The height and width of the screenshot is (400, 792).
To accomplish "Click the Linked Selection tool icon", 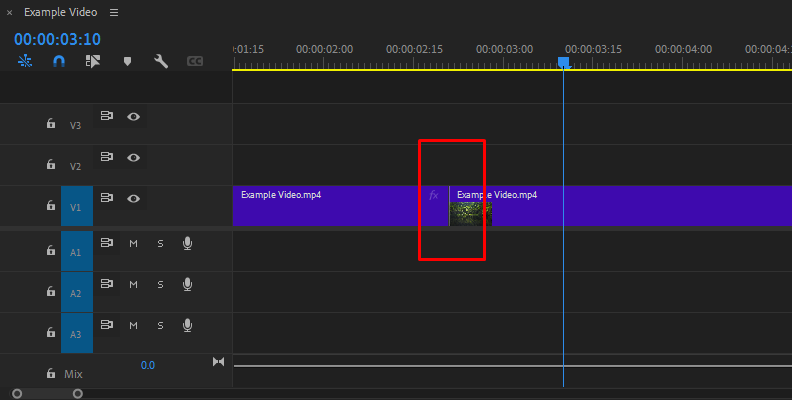I will click(93, 61).
